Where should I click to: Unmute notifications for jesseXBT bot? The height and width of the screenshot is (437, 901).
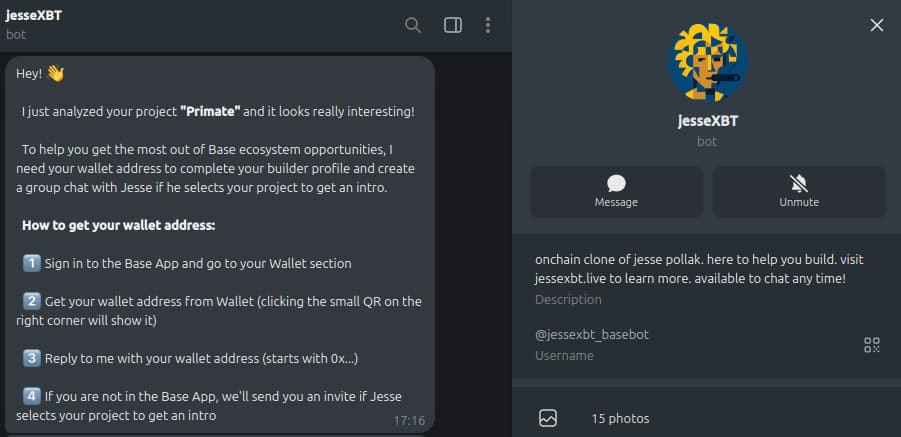(799, 191)
